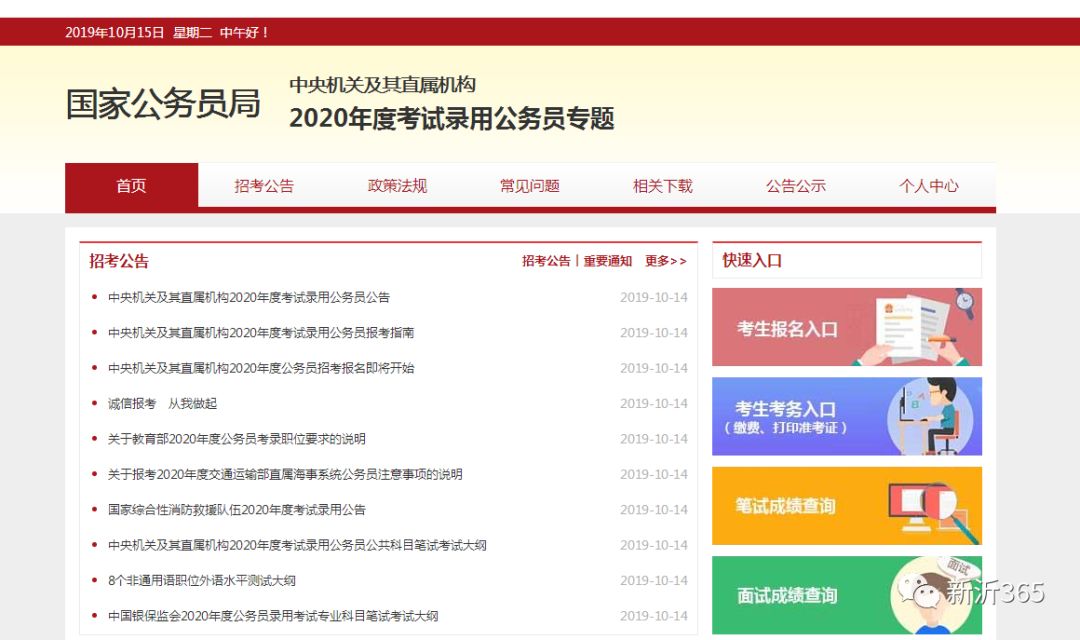The image size is (1080, 640).
Task: Click the 重要通知 filter link
Action: point(608,261)
